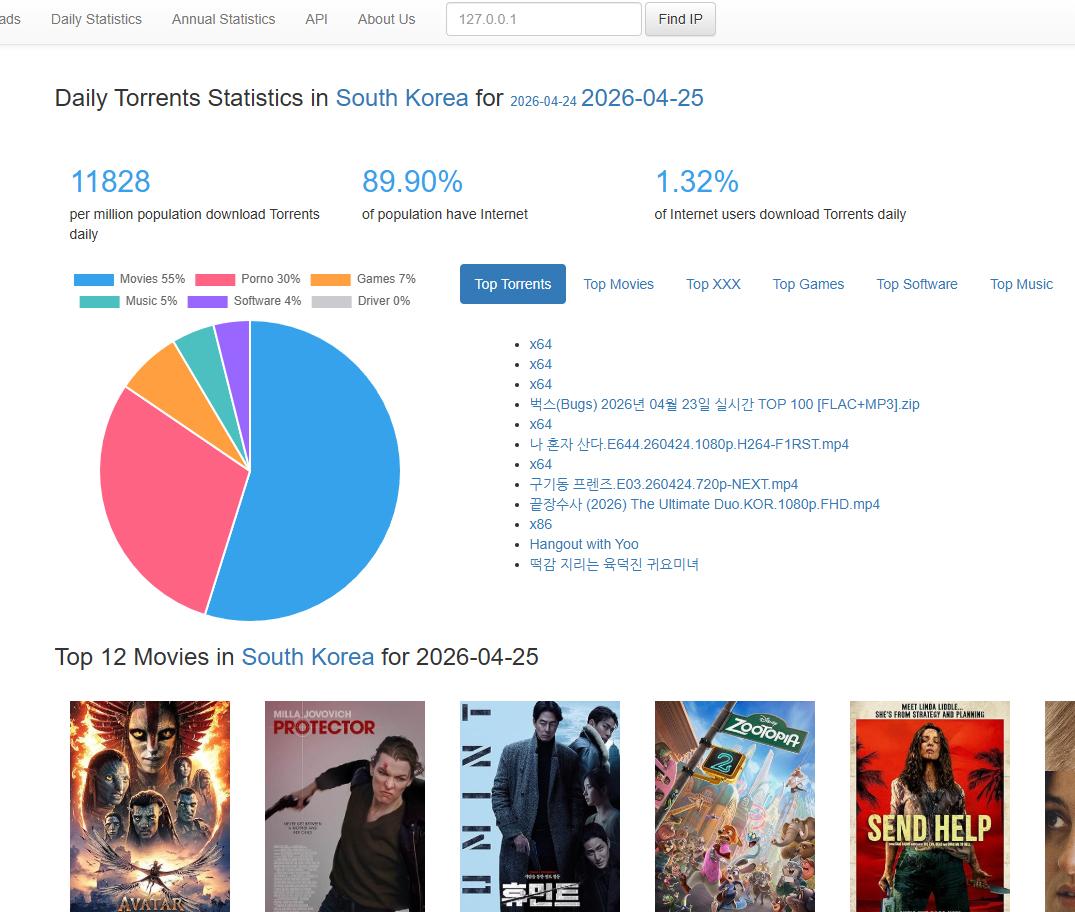The image size is (1075, 912).
Task: Toggle Driver 0% legend swatch
Action: [x=332, y=301]
